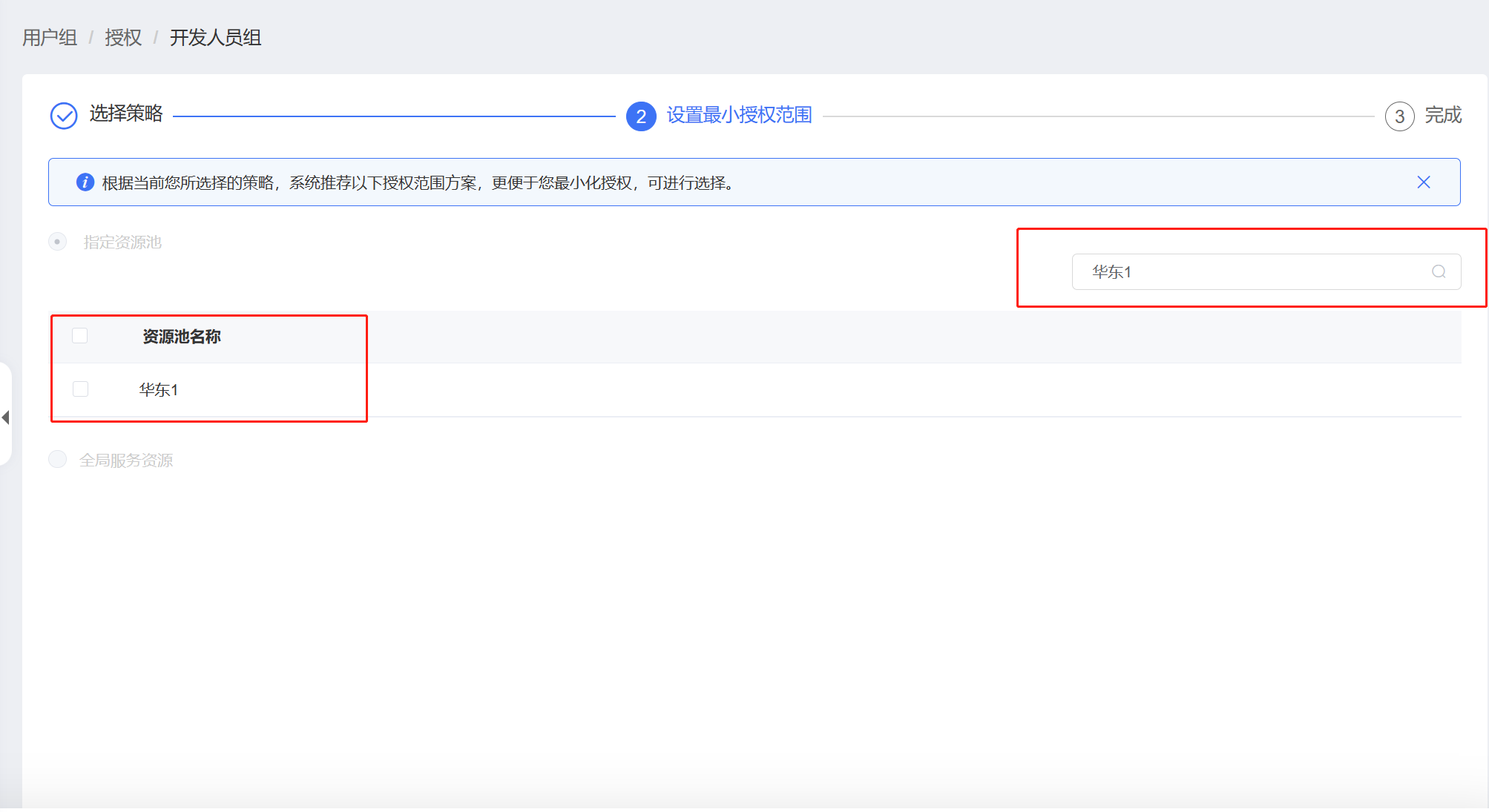
Task: Check the 华东1 row checkbox
Action: pyautogui.click(x=80, y=389)
